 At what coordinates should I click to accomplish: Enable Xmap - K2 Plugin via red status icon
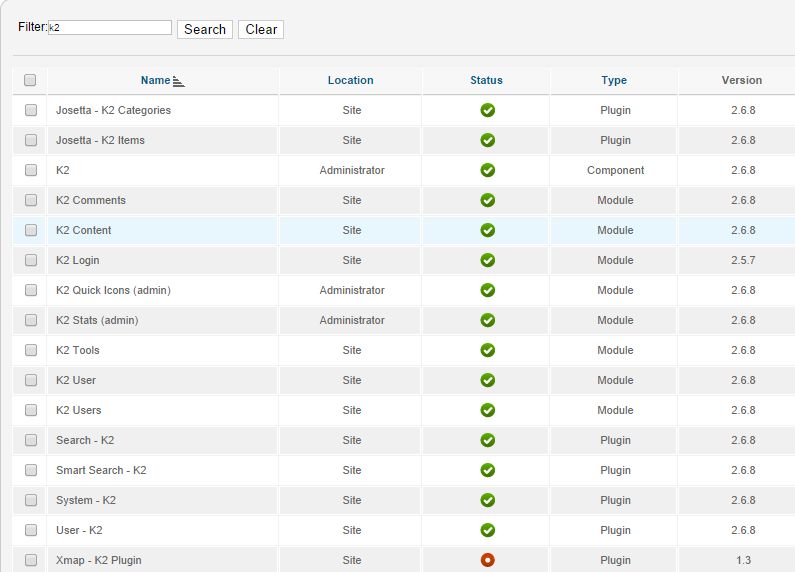[487, 560]
